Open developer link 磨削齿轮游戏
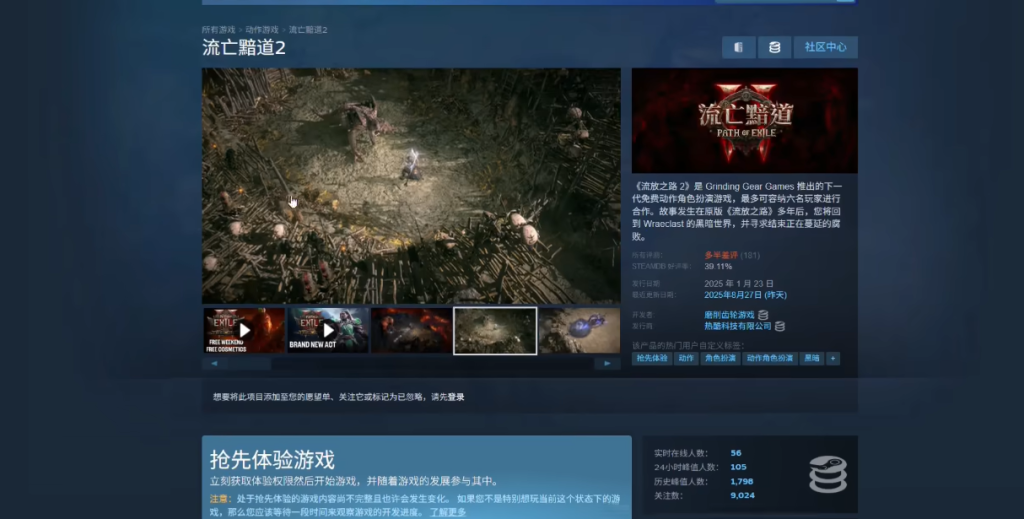Screen dimensions: 1024x519 729,315
